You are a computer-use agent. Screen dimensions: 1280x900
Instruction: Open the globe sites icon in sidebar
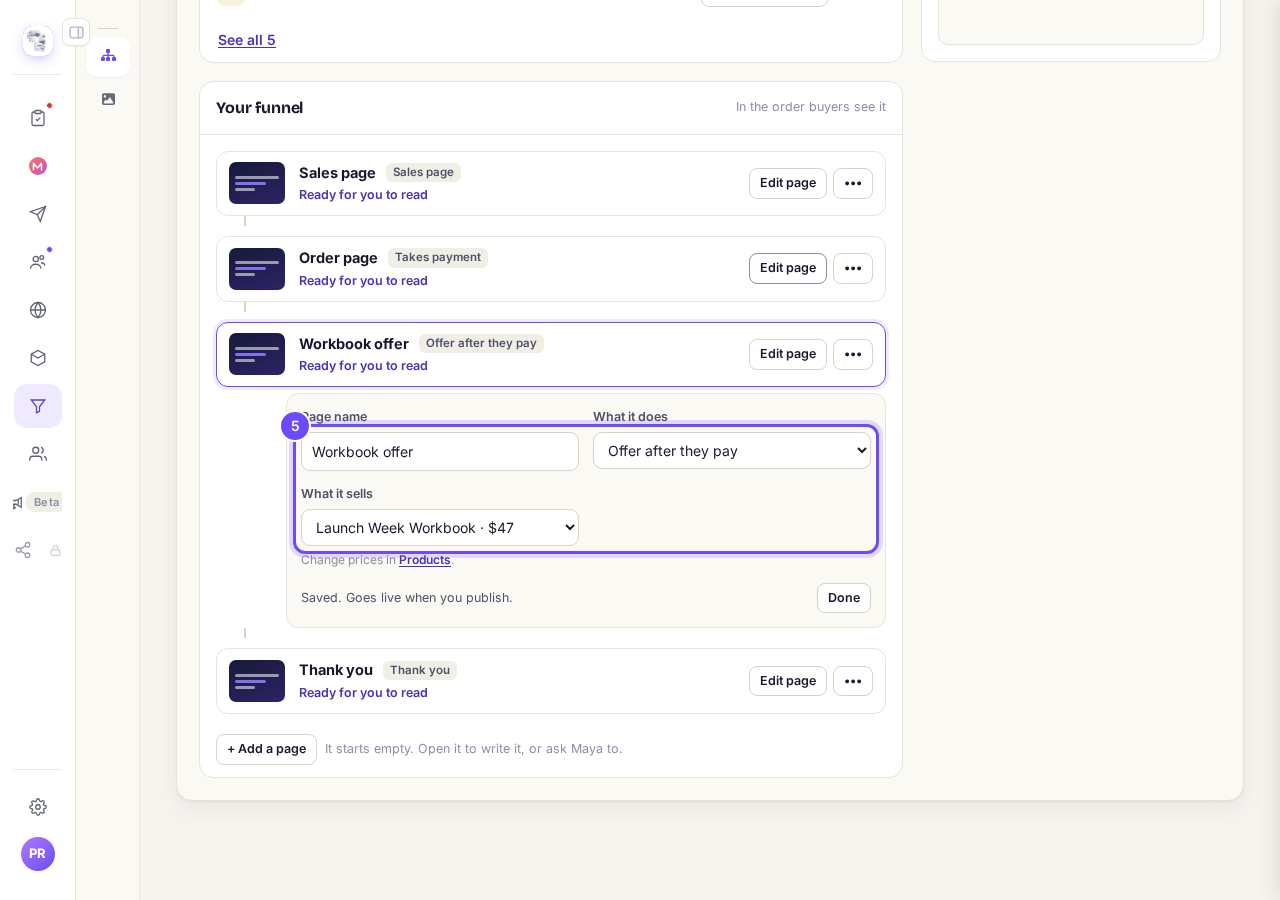click(x=38, y=310)
